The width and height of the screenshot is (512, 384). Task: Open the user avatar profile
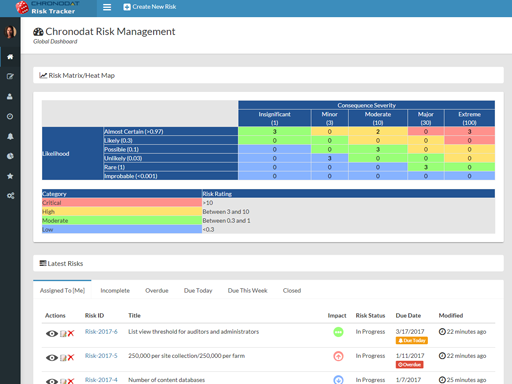point(10,32)
